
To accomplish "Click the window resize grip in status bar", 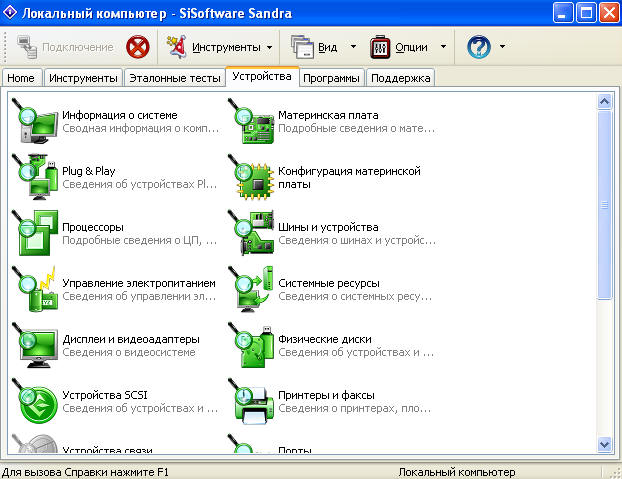I will click(616, 473).
